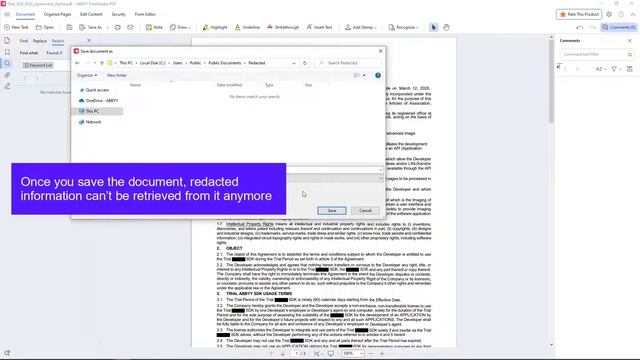Switch to Replace tab in search panel
Viewport: 640px width, 360px height.
tap(40, 41)
